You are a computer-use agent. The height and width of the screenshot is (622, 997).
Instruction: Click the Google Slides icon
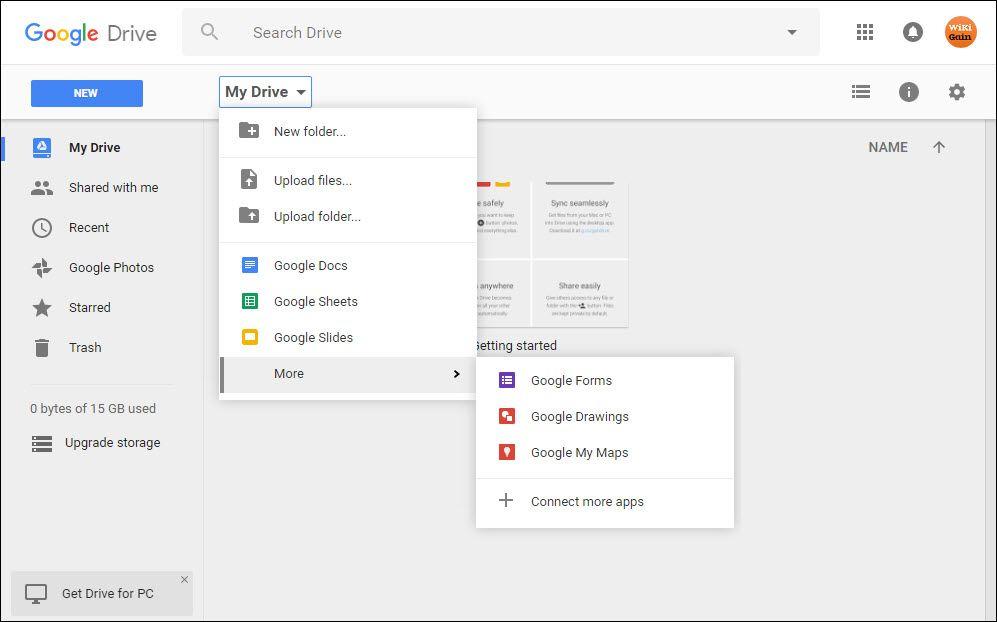250,337
